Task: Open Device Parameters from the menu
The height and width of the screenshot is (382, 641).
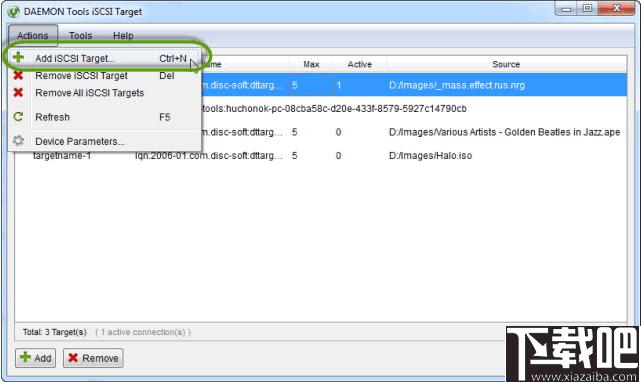Action: coord(104,141)
